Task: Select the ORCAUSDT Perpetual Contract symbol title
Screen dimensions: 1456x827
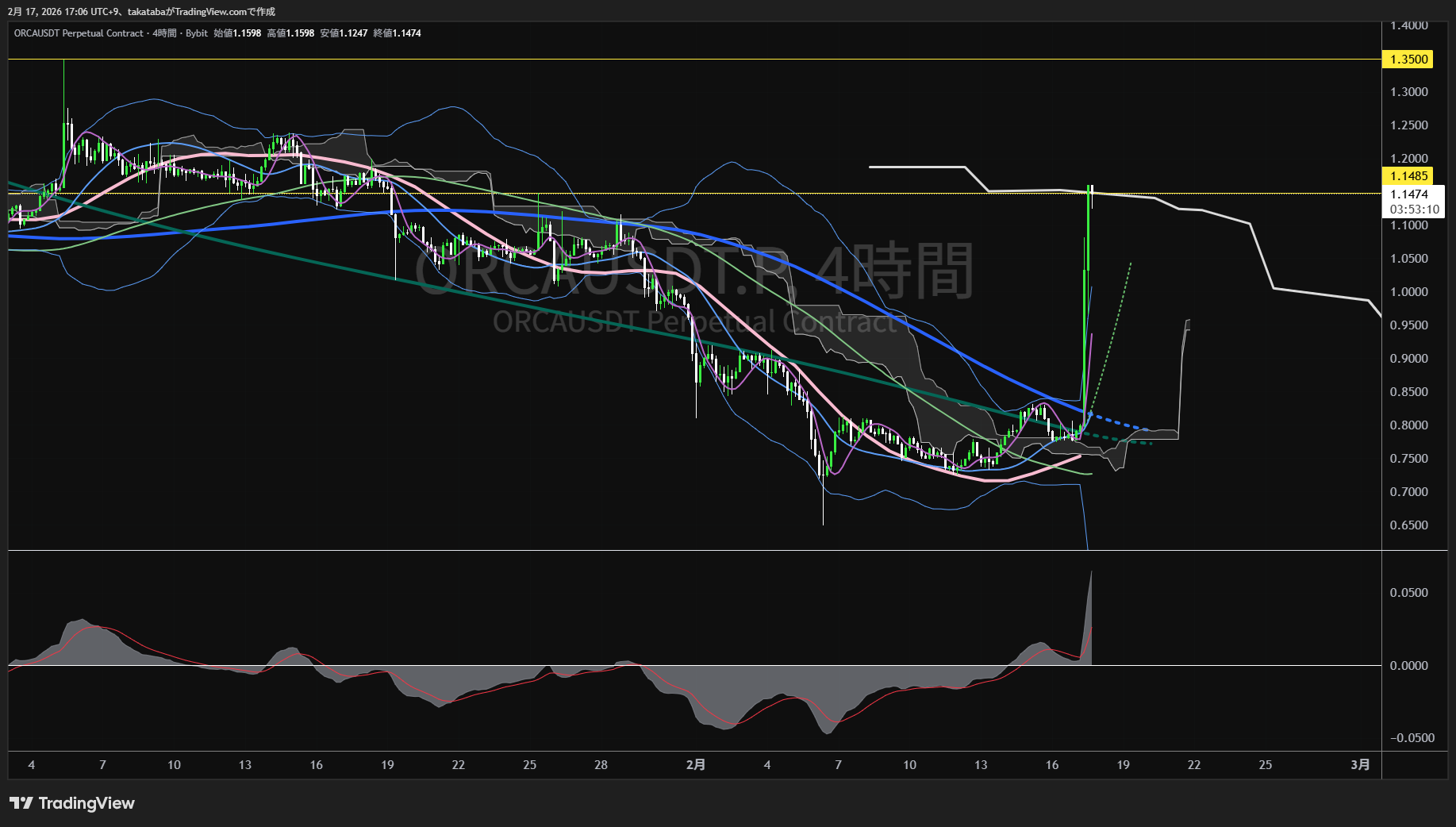Action: pos(79,33)
